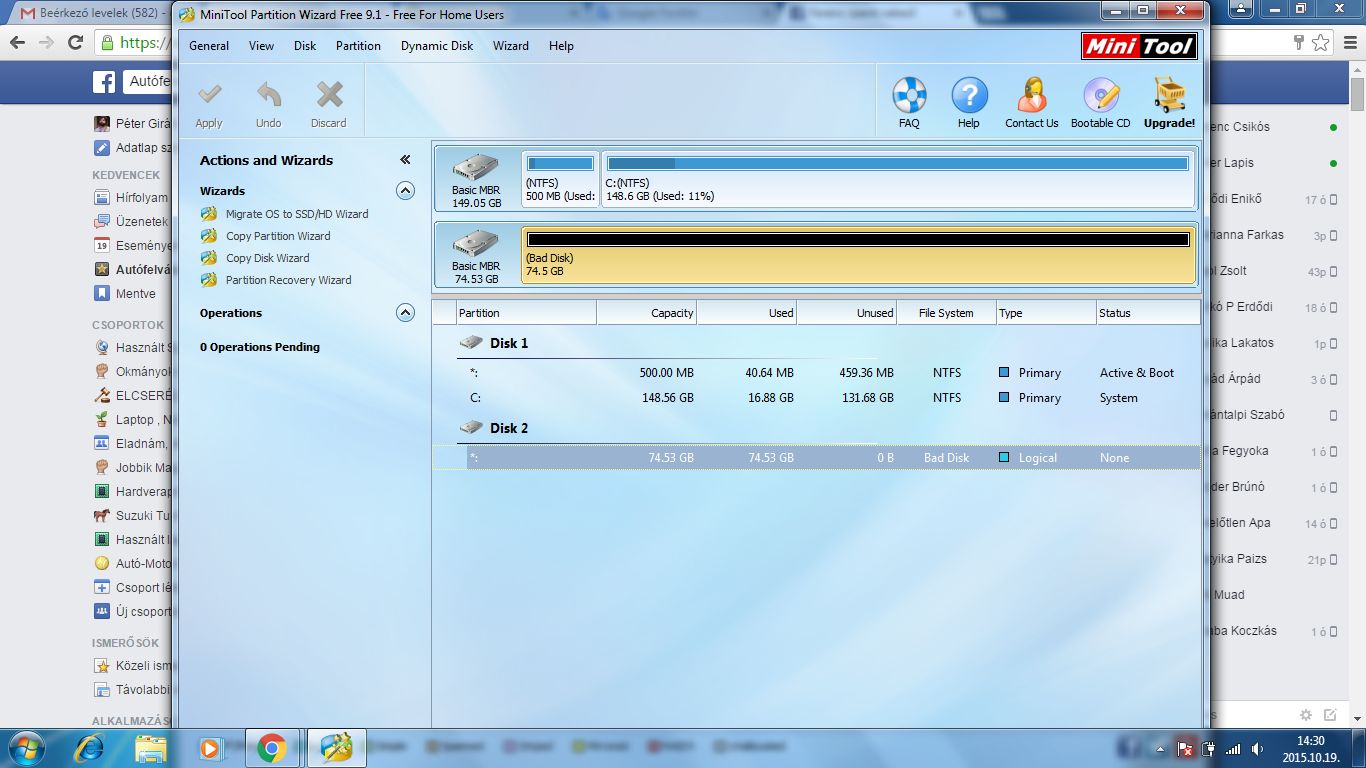
Task: Sort by Capacity column header
Action: pyautogui.click(x=647, y=313)
